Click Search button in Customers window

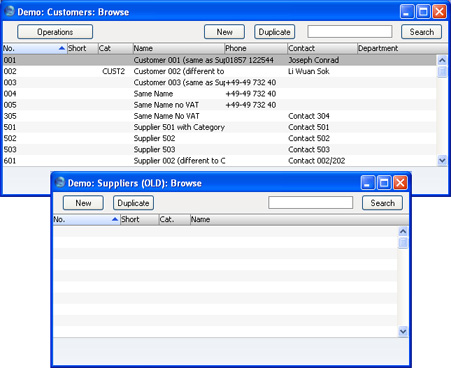coord(422,32)
